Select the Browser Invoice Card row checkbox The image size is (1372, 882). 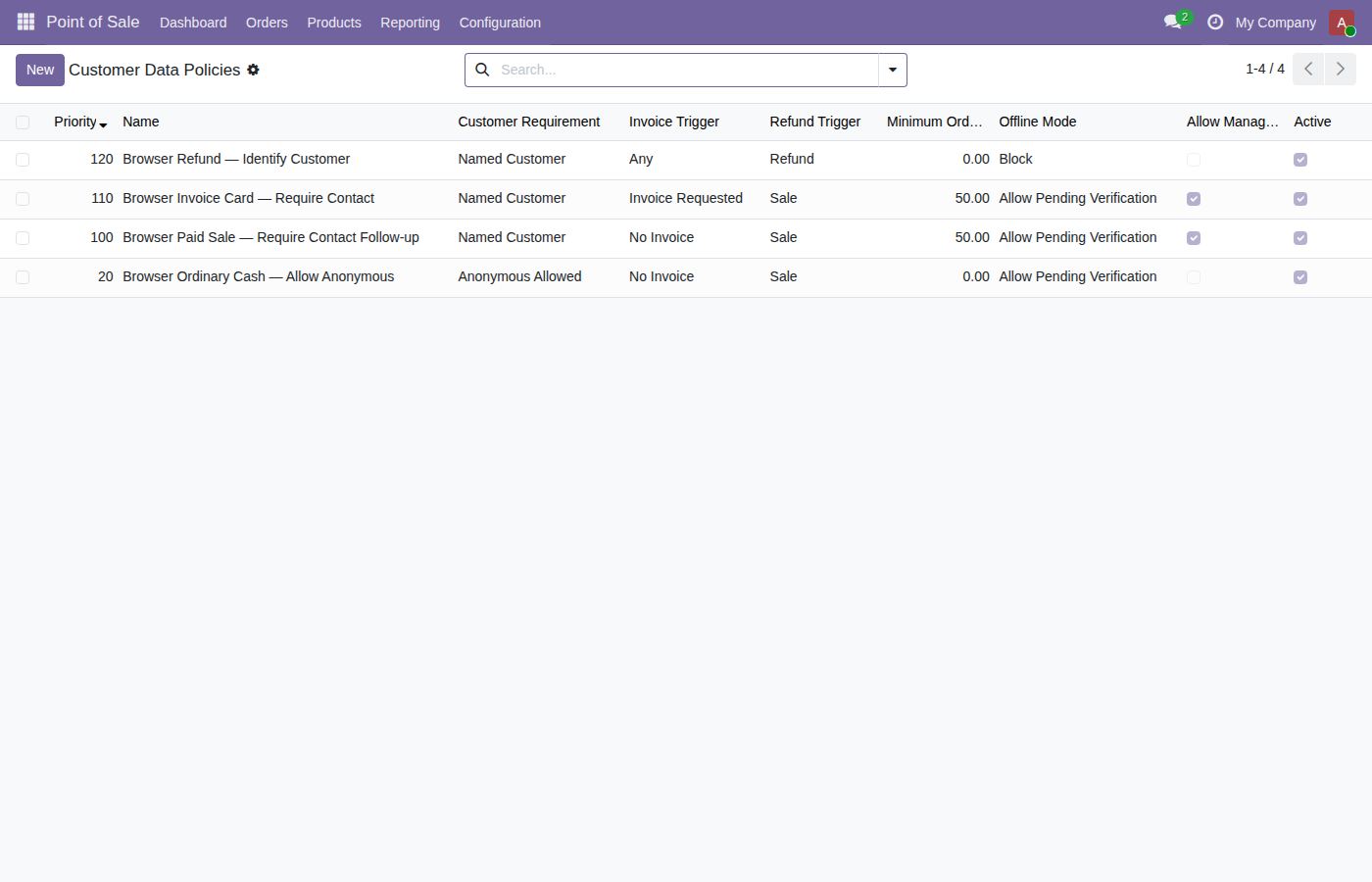pyautogui.click(x=23, y=199)
